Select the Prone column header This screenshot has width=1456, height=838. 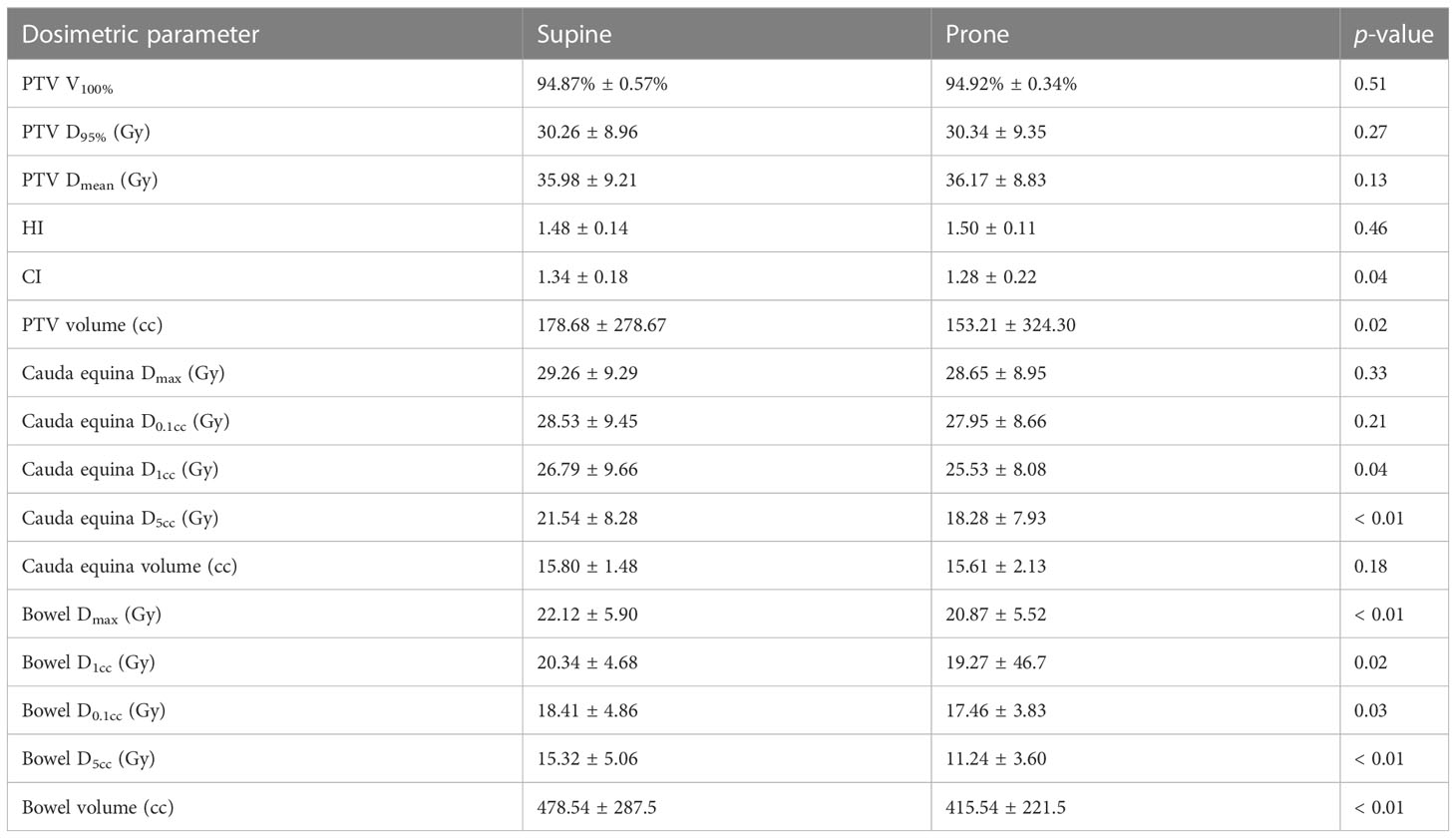click(977, 35)
